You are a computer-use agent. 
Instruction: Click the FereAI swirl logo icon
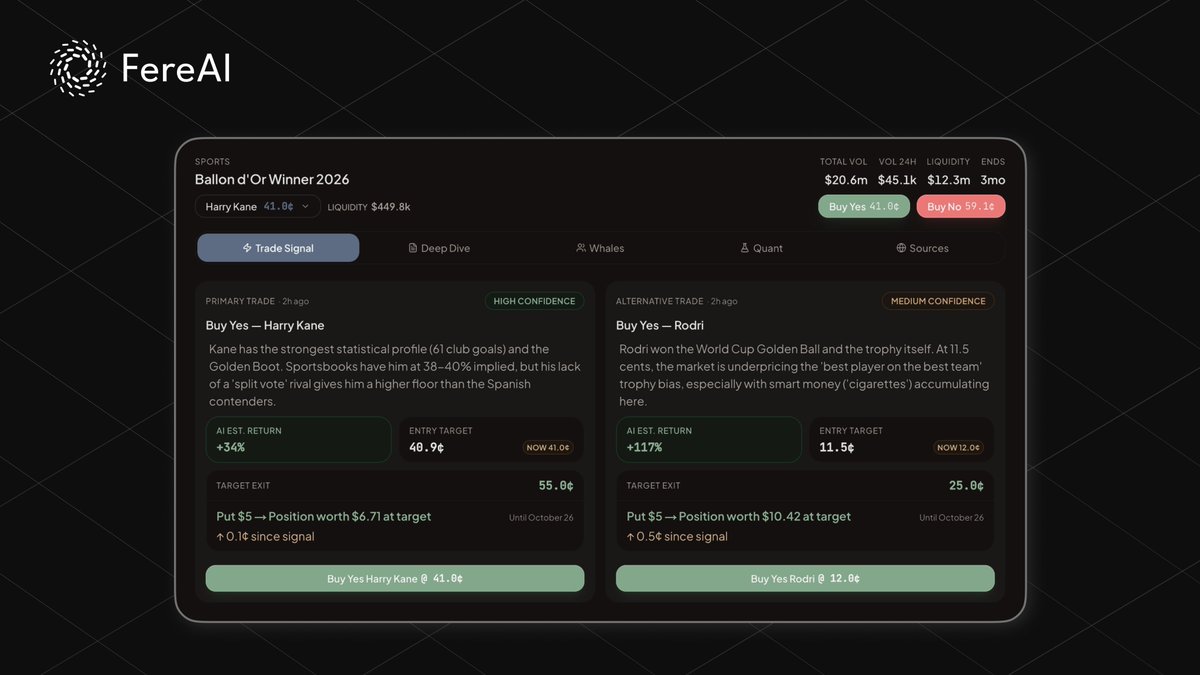pos(78,68)
